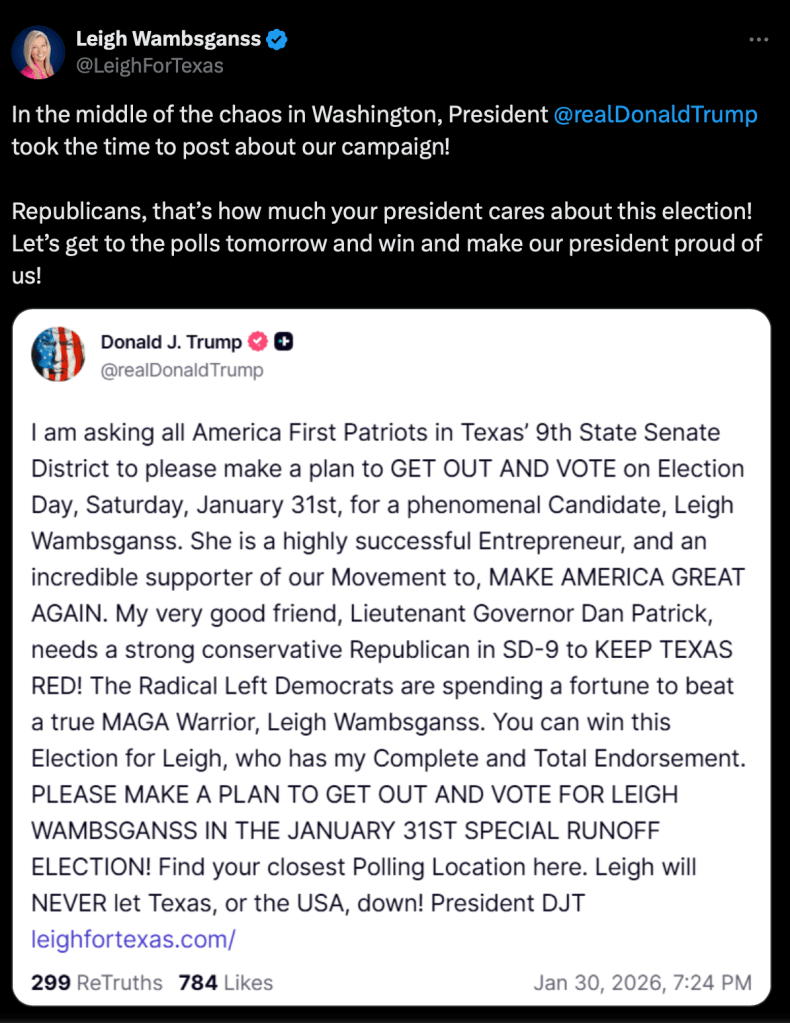The height and width of the screenshot is (1023, 790).
Task: Click the Jan 30, 2026, 7:24 PM timestamp
Action: (642, 982)
